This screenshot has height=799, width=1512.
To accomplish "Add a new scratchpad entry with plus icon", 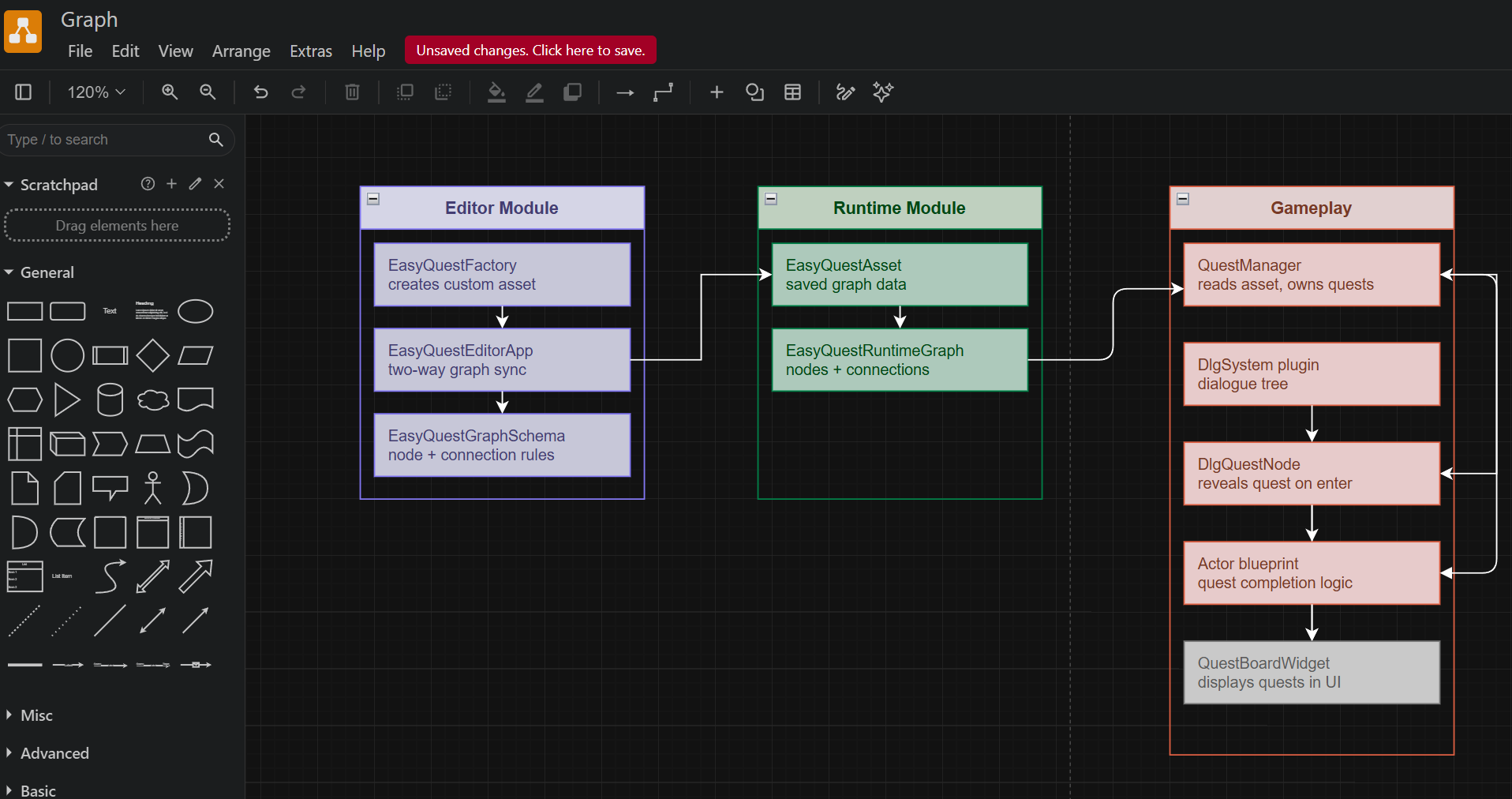I will pos(171,184).
